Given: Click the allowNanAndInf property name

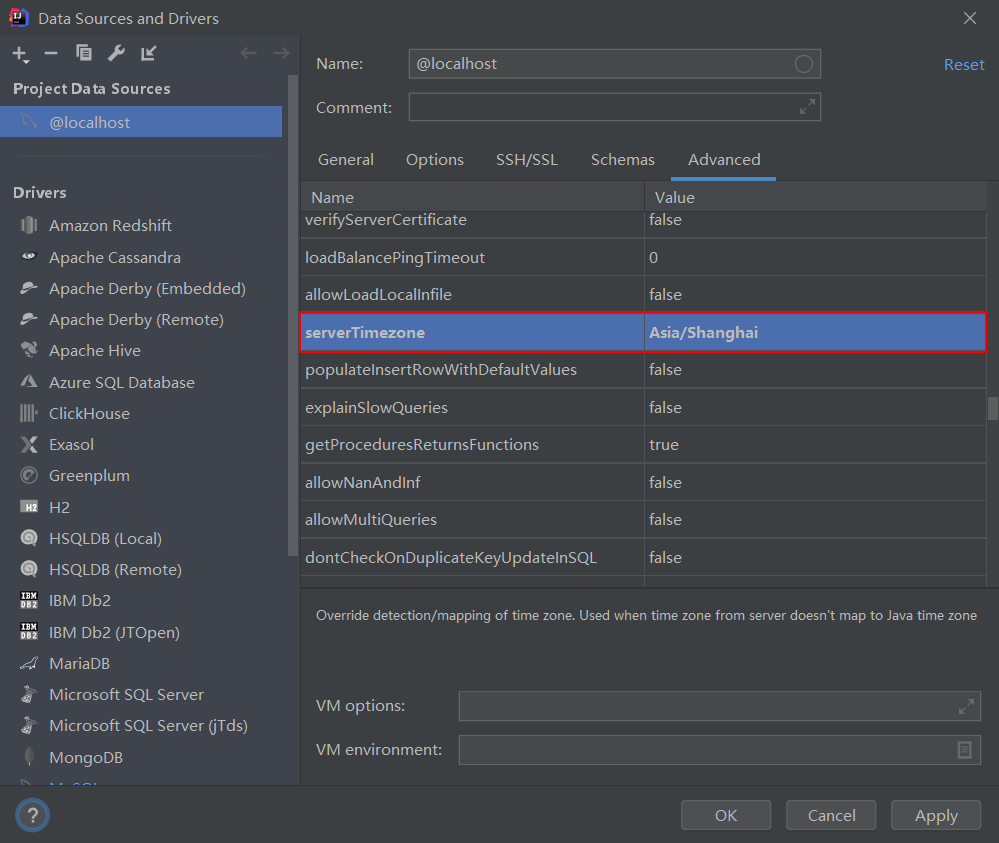Looking at the screenshot, I should click(363, 482).
